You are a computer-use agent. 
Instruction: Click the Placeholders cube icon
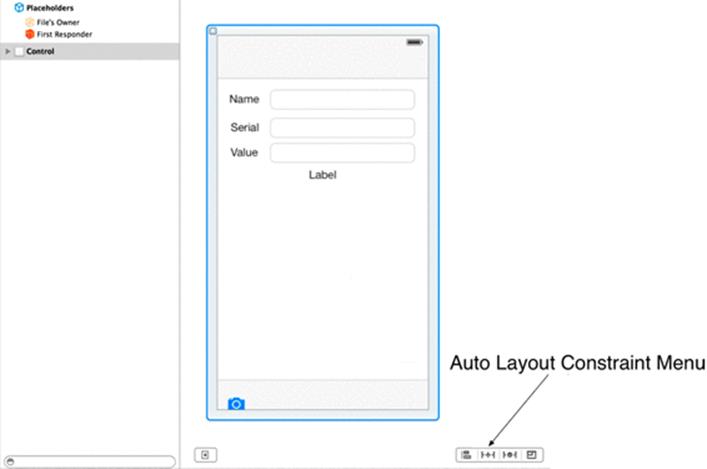click(19, 8)
